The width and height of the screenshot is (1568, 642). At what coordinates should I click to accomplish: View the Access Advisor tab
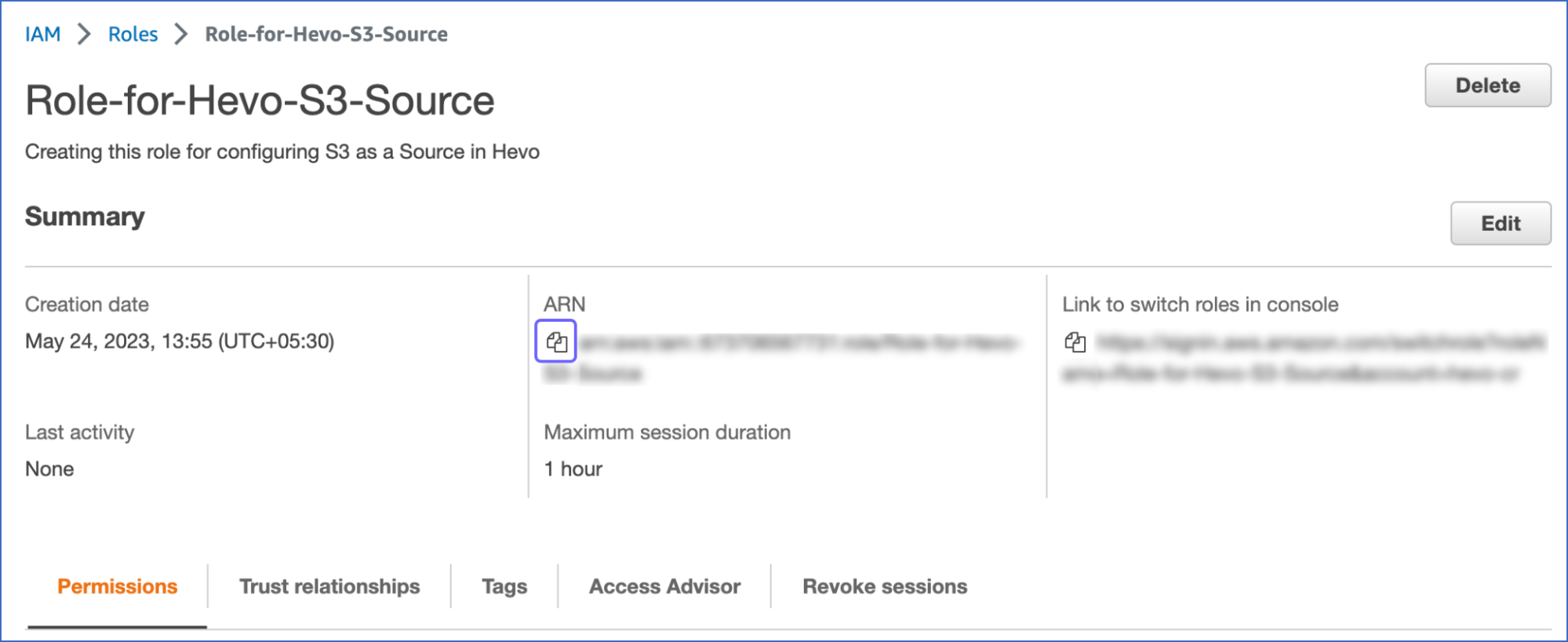tap(664, 586)
